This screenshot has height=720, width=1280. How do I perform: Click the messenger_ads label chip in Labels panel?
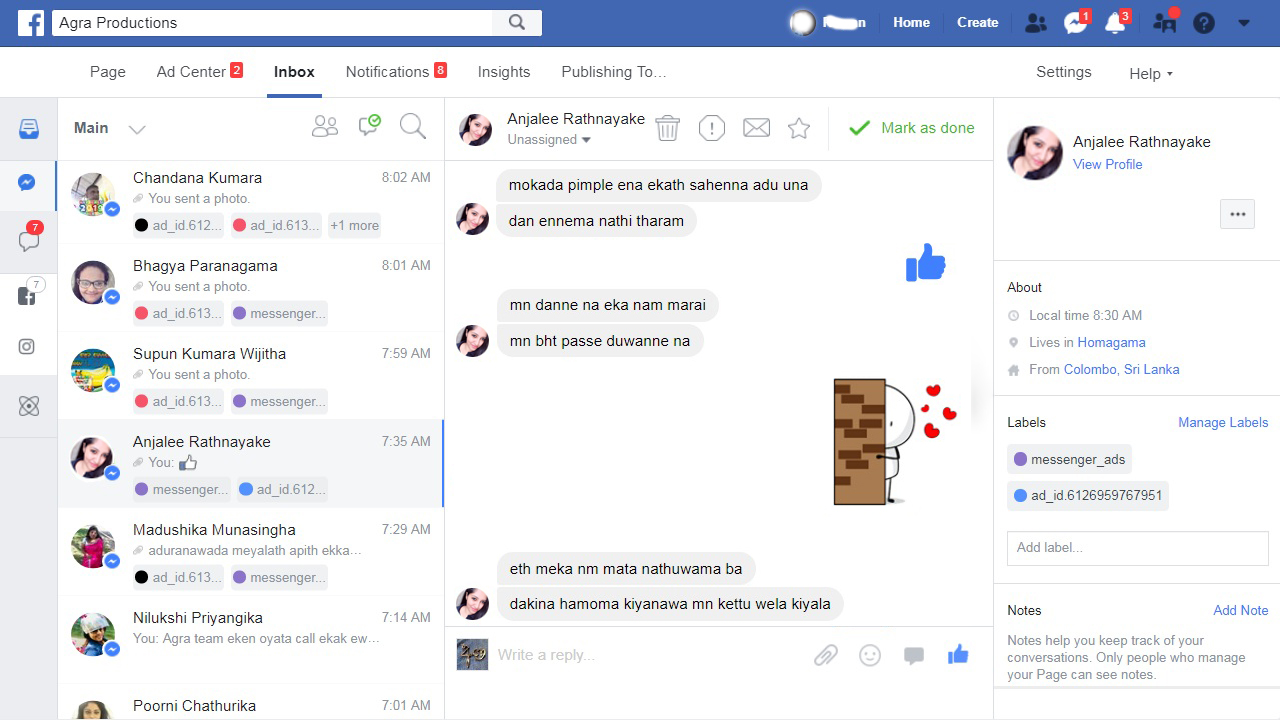(x=1069, y=459)
